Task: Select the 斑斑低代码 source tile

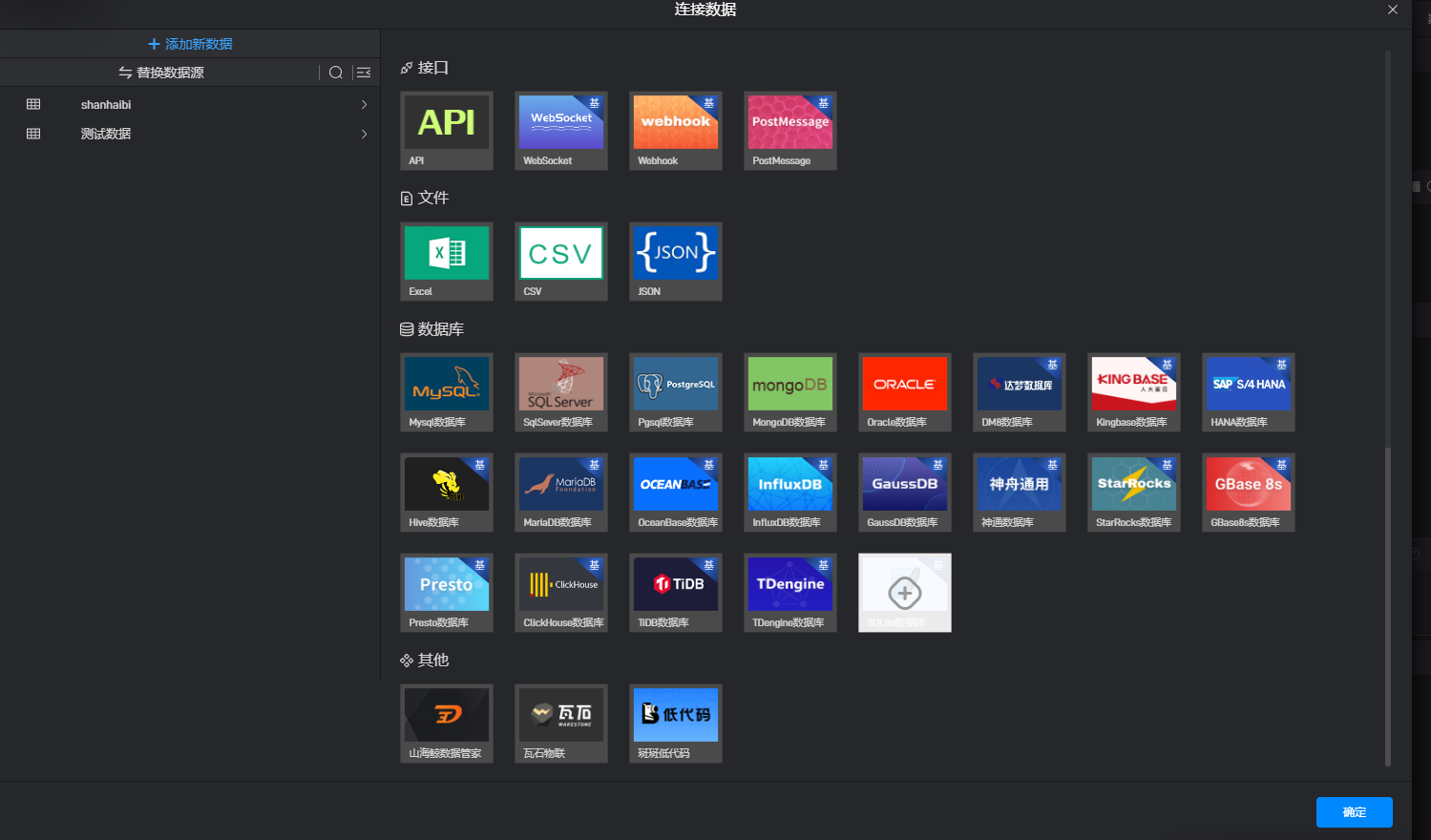Action: click(676, 724)
